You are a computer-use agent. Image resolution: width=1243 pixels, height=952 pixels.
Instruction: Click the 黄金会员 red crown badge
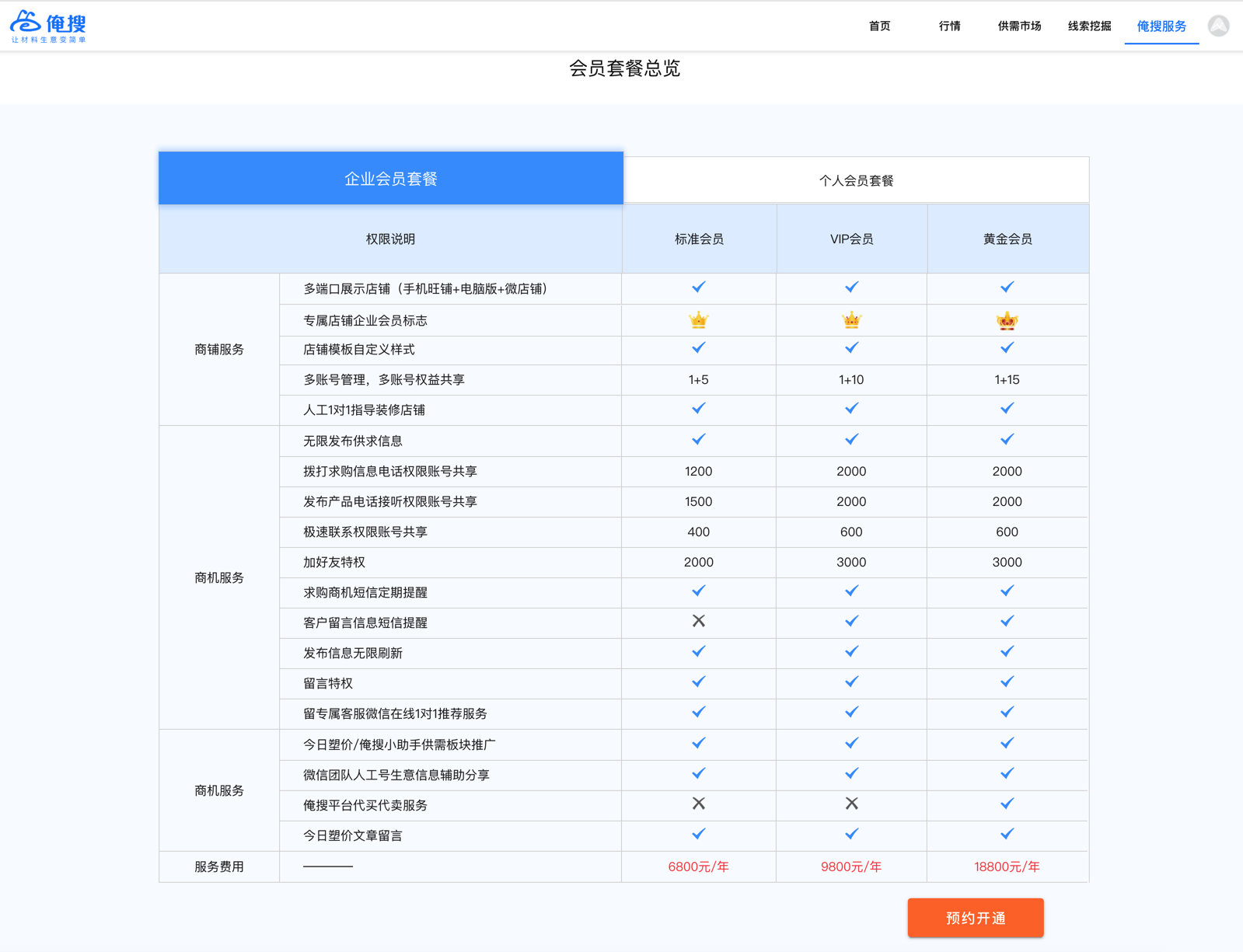coord(1007,320)
